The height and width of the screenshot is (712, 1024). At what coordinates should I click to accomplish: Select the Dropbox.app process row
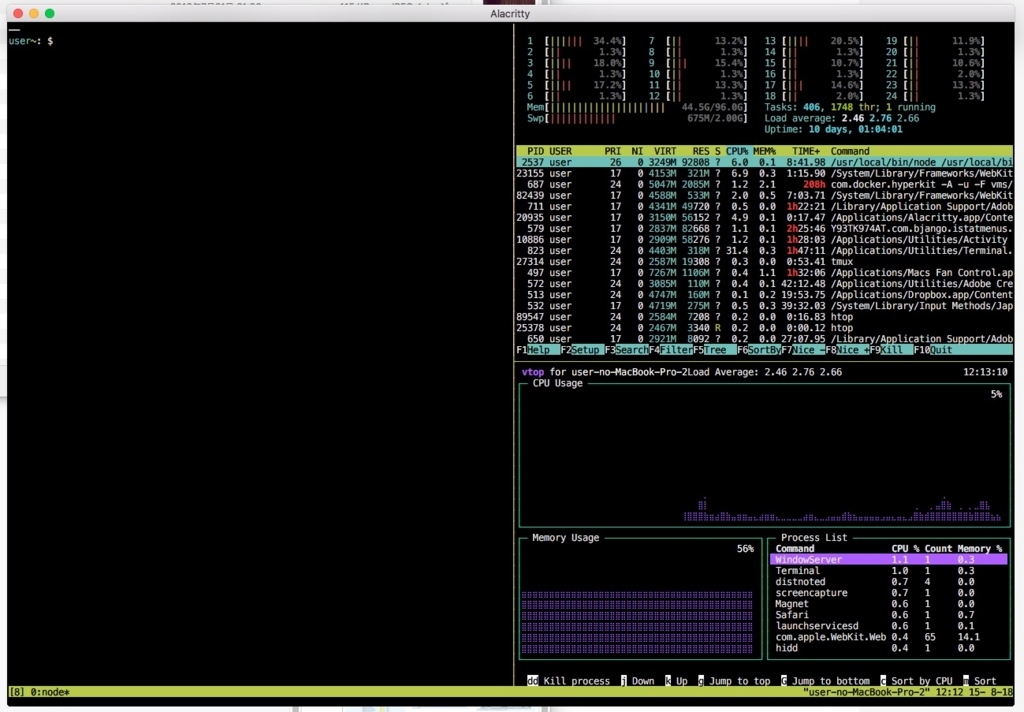pos(764,295)
